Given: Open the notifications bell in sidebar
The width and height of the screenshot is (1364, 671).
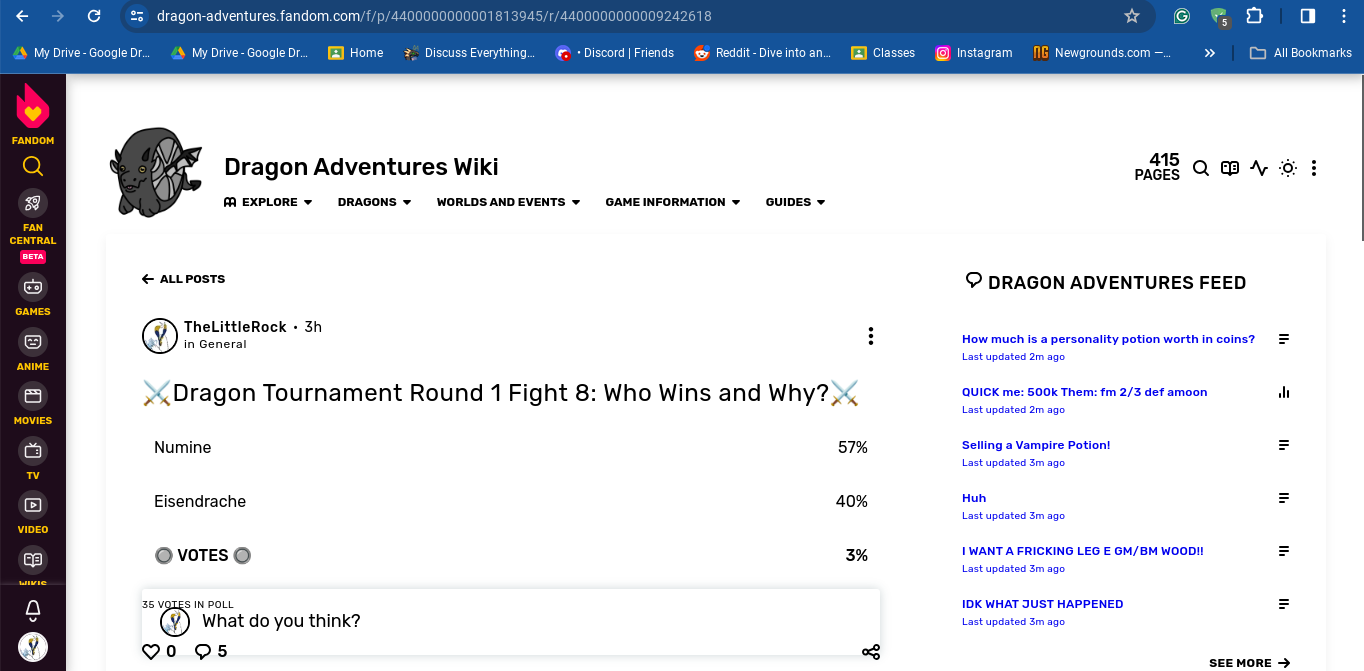Looking at the screenshot, I should click(x=33, y=609).
